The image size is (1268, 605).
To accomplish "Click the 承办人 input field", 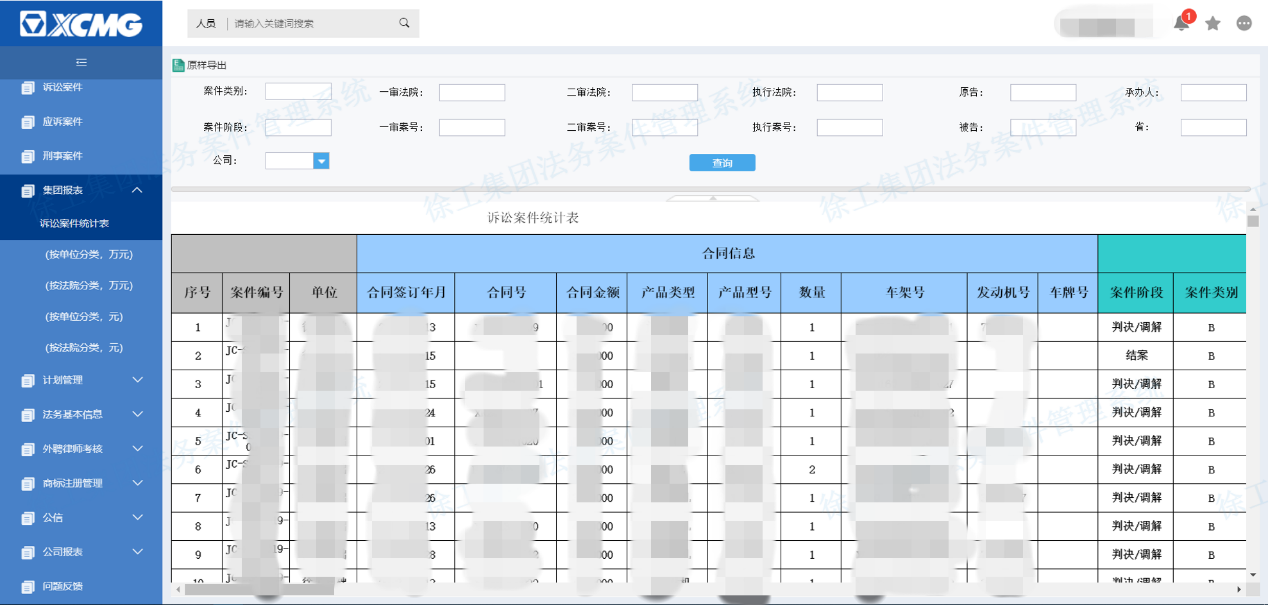I will point(1214,92).
